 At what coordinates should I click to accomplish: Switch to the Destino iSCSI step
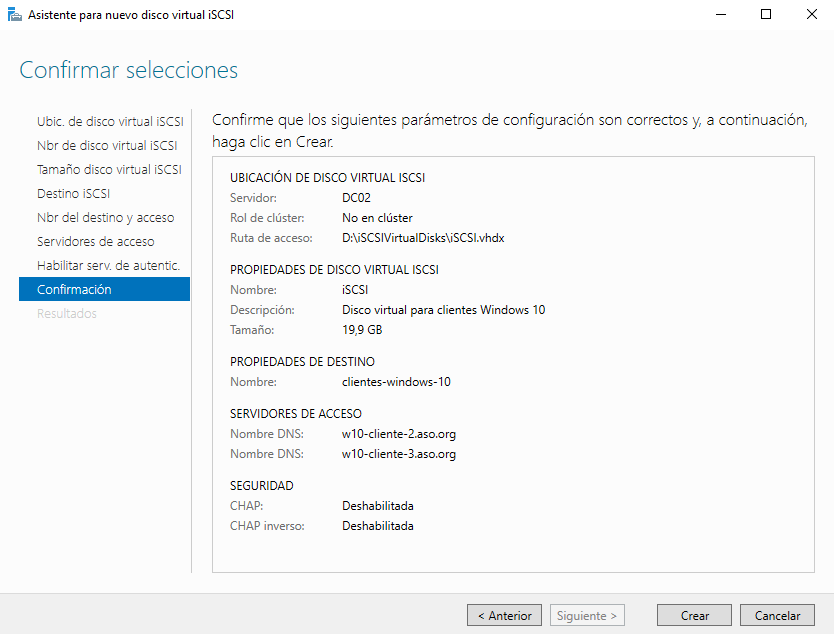point(73,193)
